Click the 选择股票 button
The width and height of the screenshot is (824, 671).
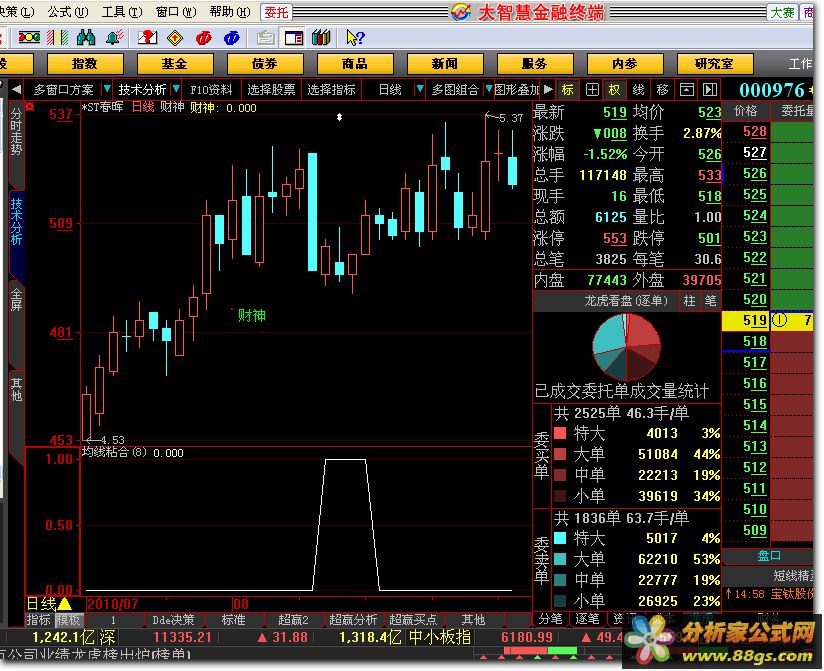(x=271, y=90)
